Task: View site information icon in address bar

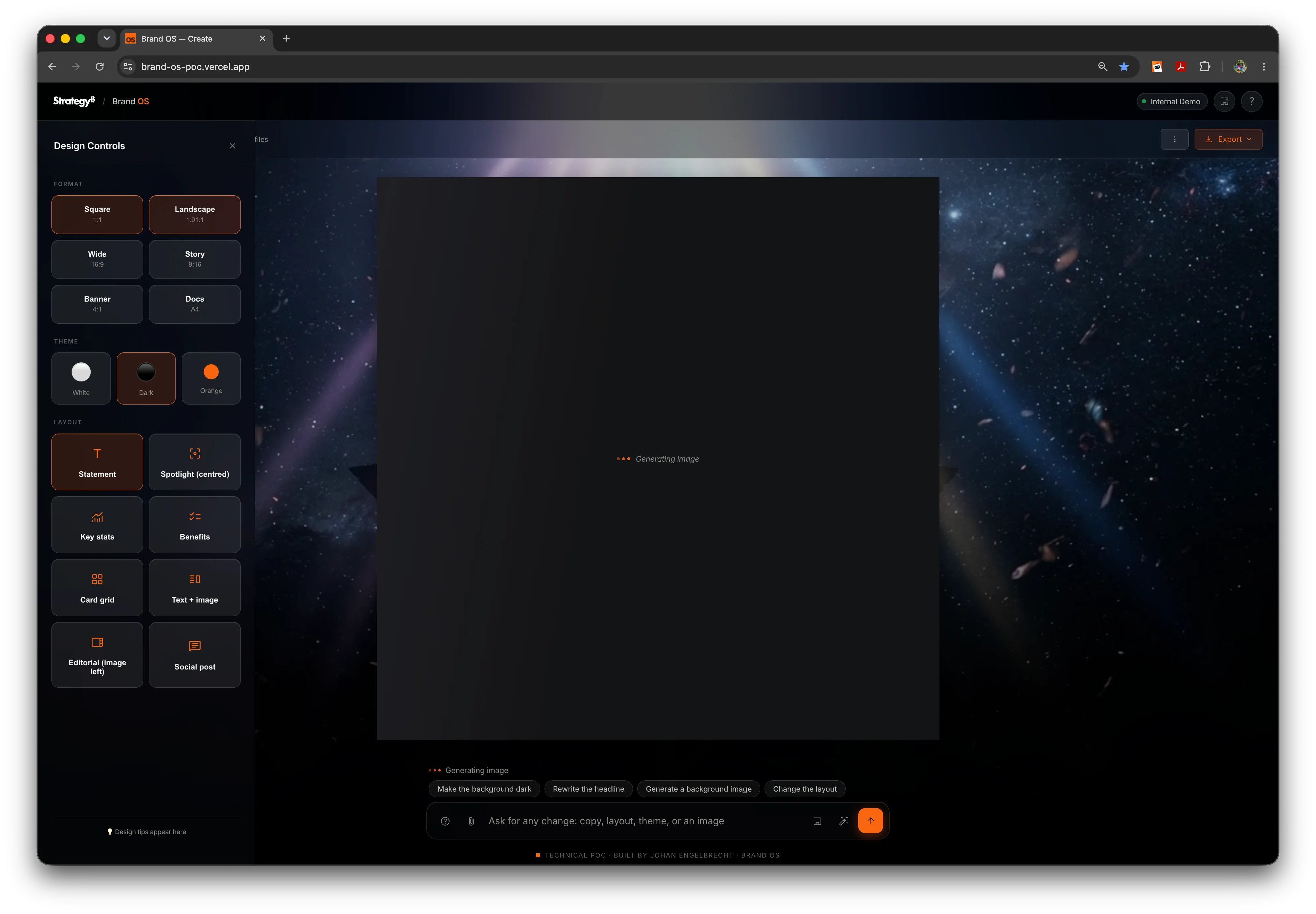Action: (x=128, y=66)
